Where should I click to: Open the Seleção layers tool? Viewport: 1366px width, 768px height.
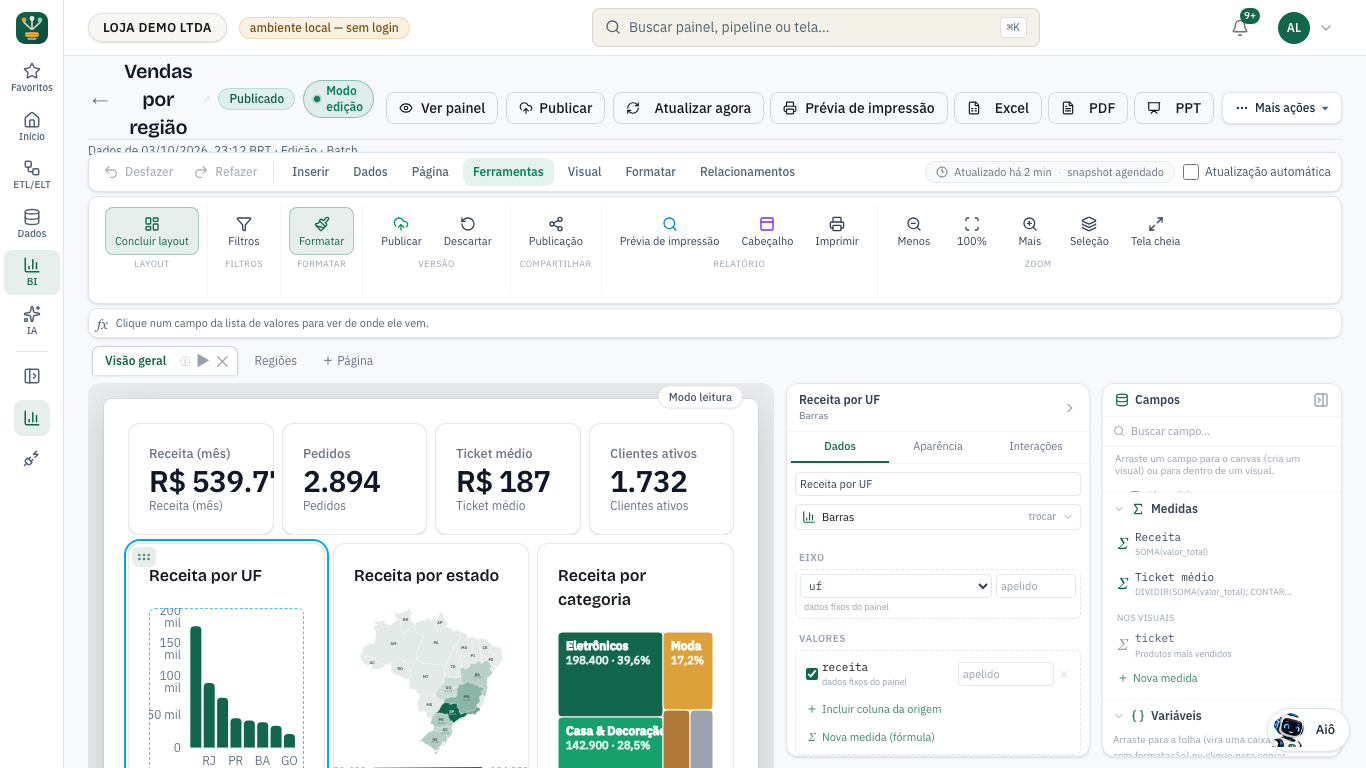point(1089,231)
